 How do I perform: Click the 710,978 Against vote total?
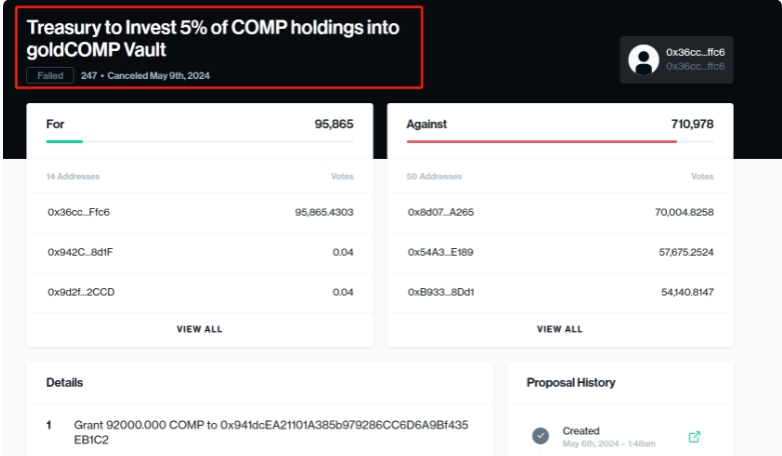(692, 124)
